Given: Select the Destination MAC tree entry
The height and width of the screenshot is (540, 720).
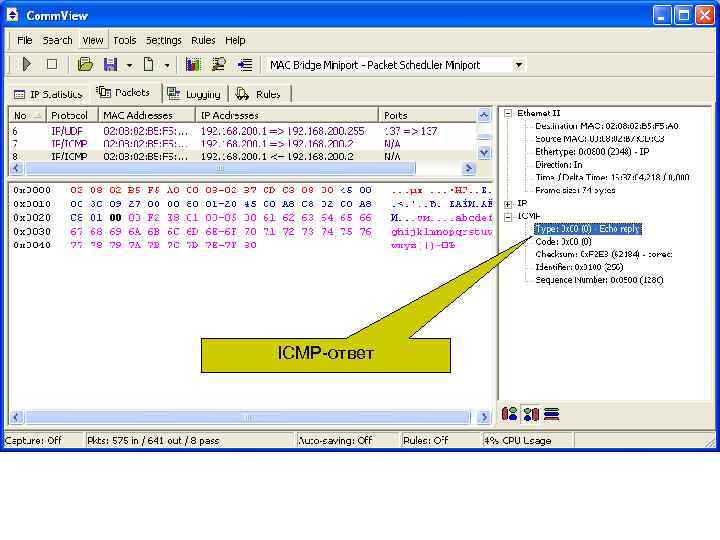Looking at the screenshot, I should tap(607, 126).
